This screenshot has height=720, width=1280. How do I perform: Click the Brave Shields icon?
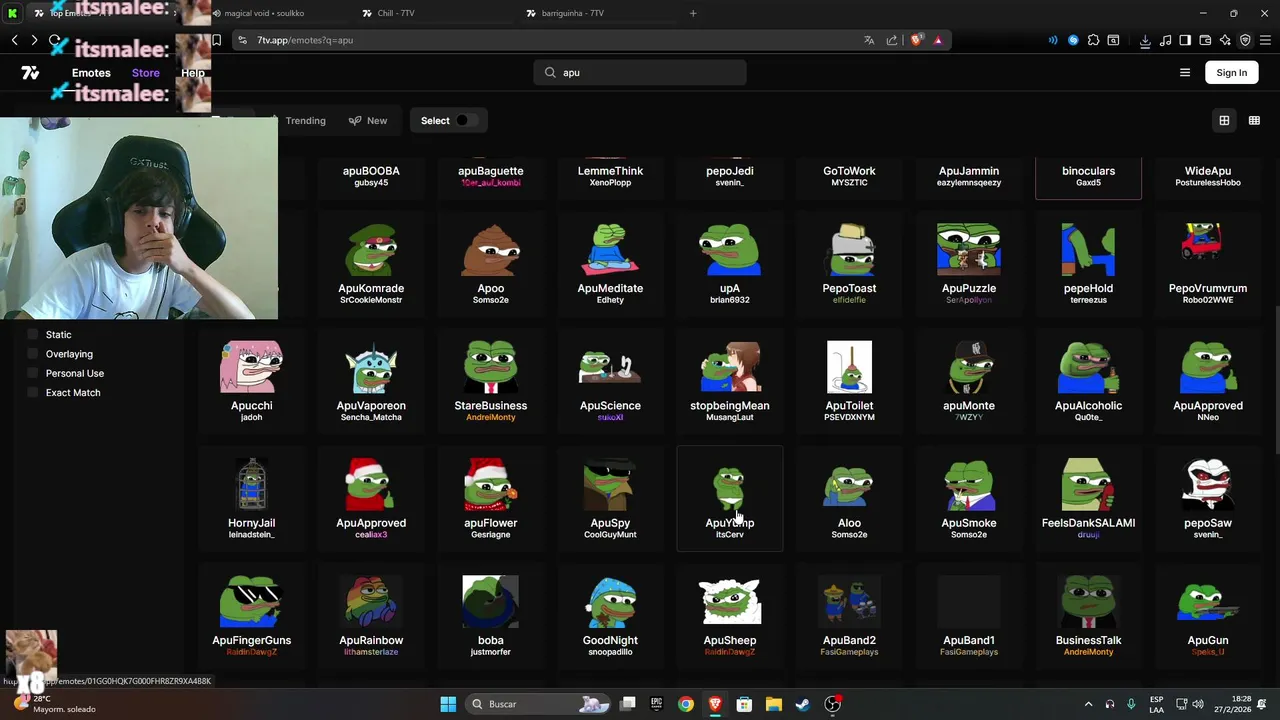[x=916, y=40]
